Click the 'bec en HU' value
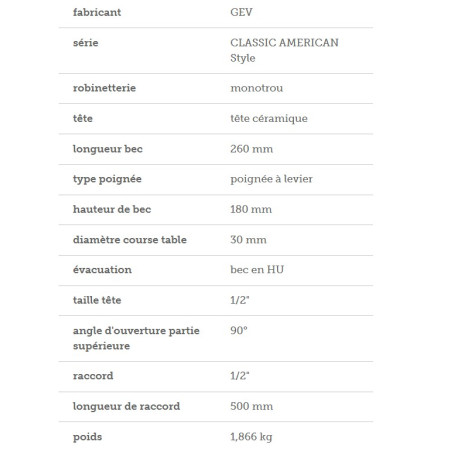This screenshot has height=452, width=452. pyautogui.click(x=257, y=269)
